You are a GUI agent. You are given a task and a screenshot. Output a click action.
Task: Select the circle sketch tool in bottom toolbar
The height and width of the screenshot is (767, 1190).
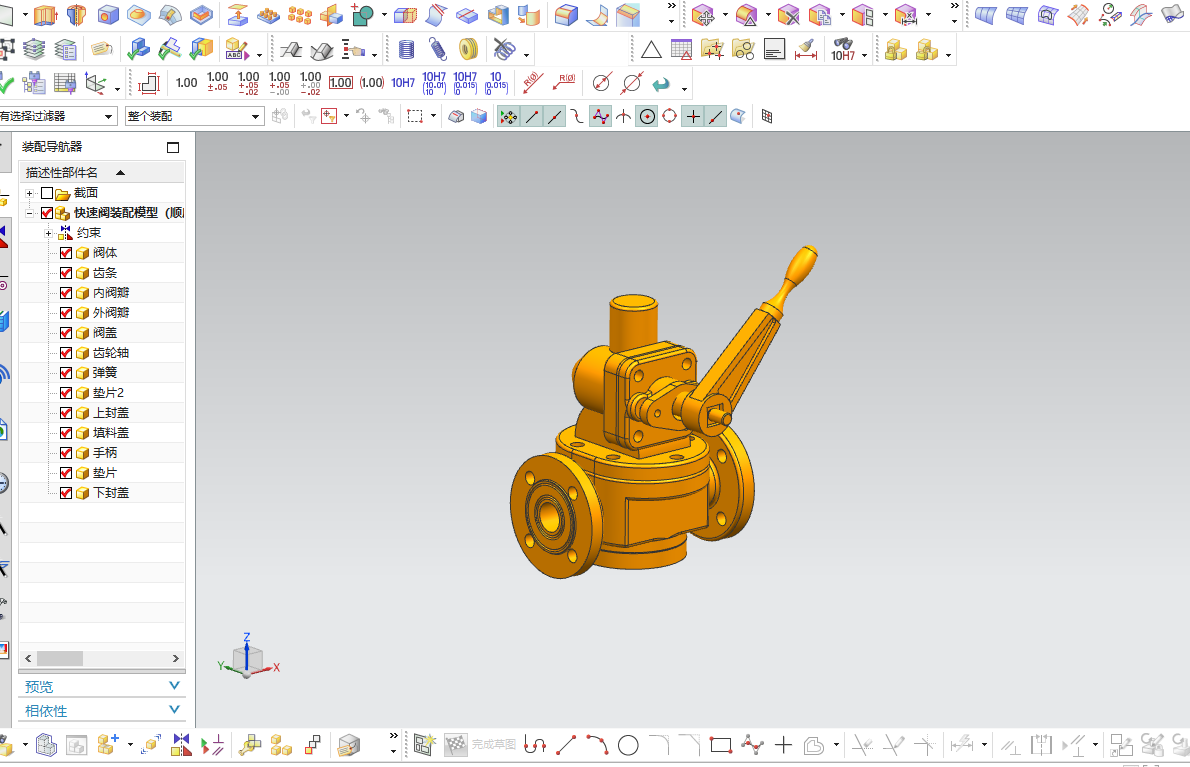pos(628,745)
